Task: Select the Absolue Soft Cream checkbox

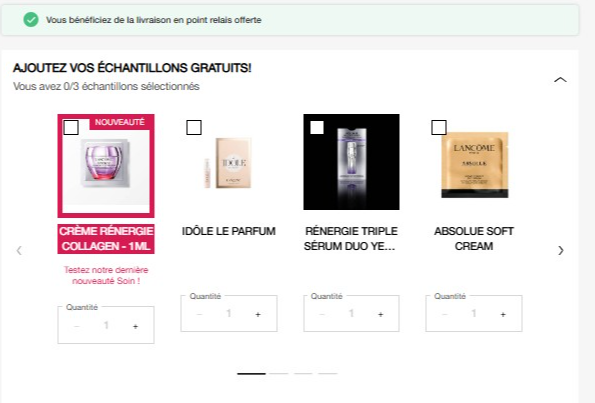Action: pyautogui.click(x=439, y=128)
